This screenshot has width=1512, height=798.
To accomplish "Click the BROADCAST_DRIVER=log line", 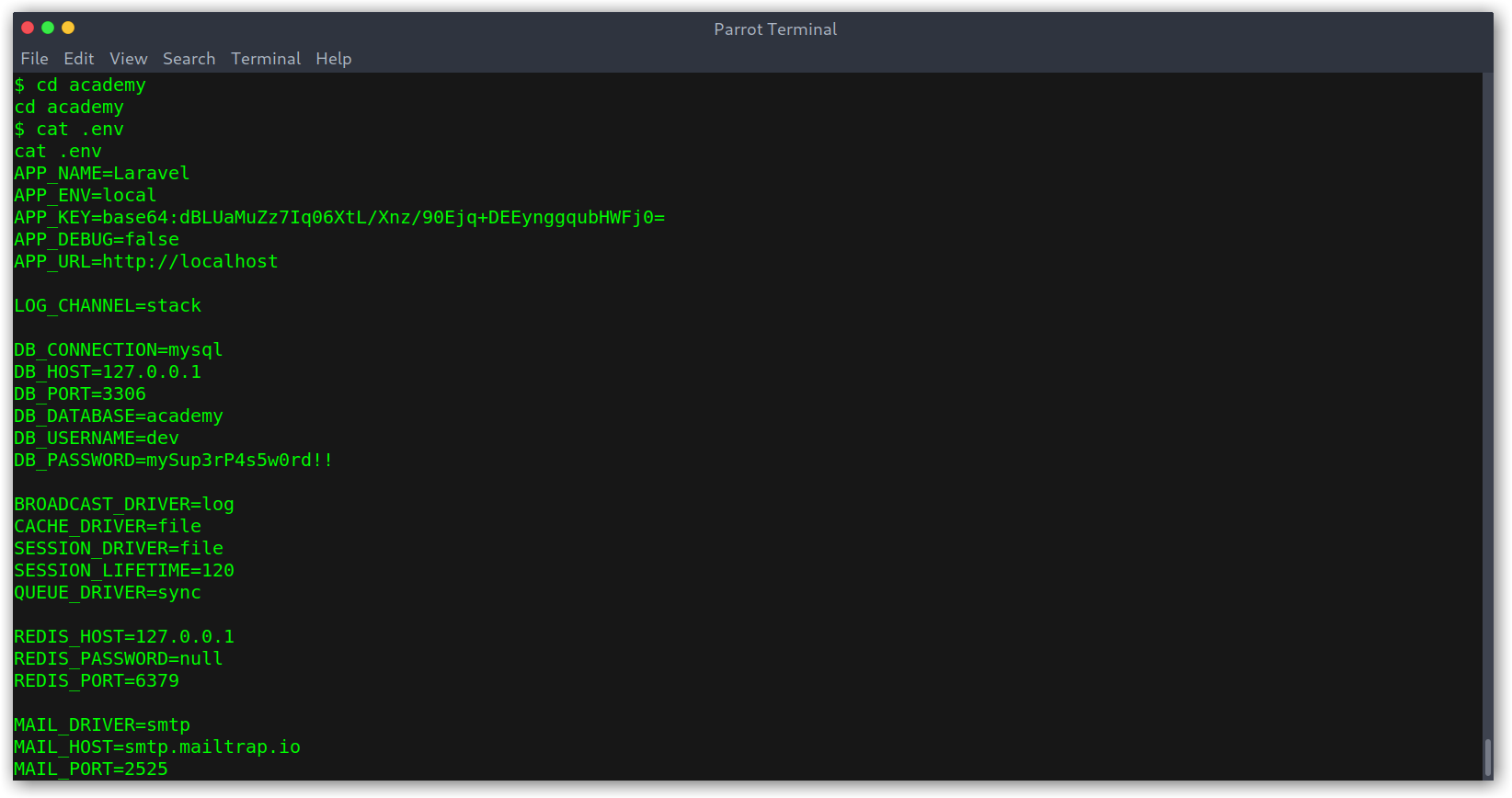I will (124, 505).
